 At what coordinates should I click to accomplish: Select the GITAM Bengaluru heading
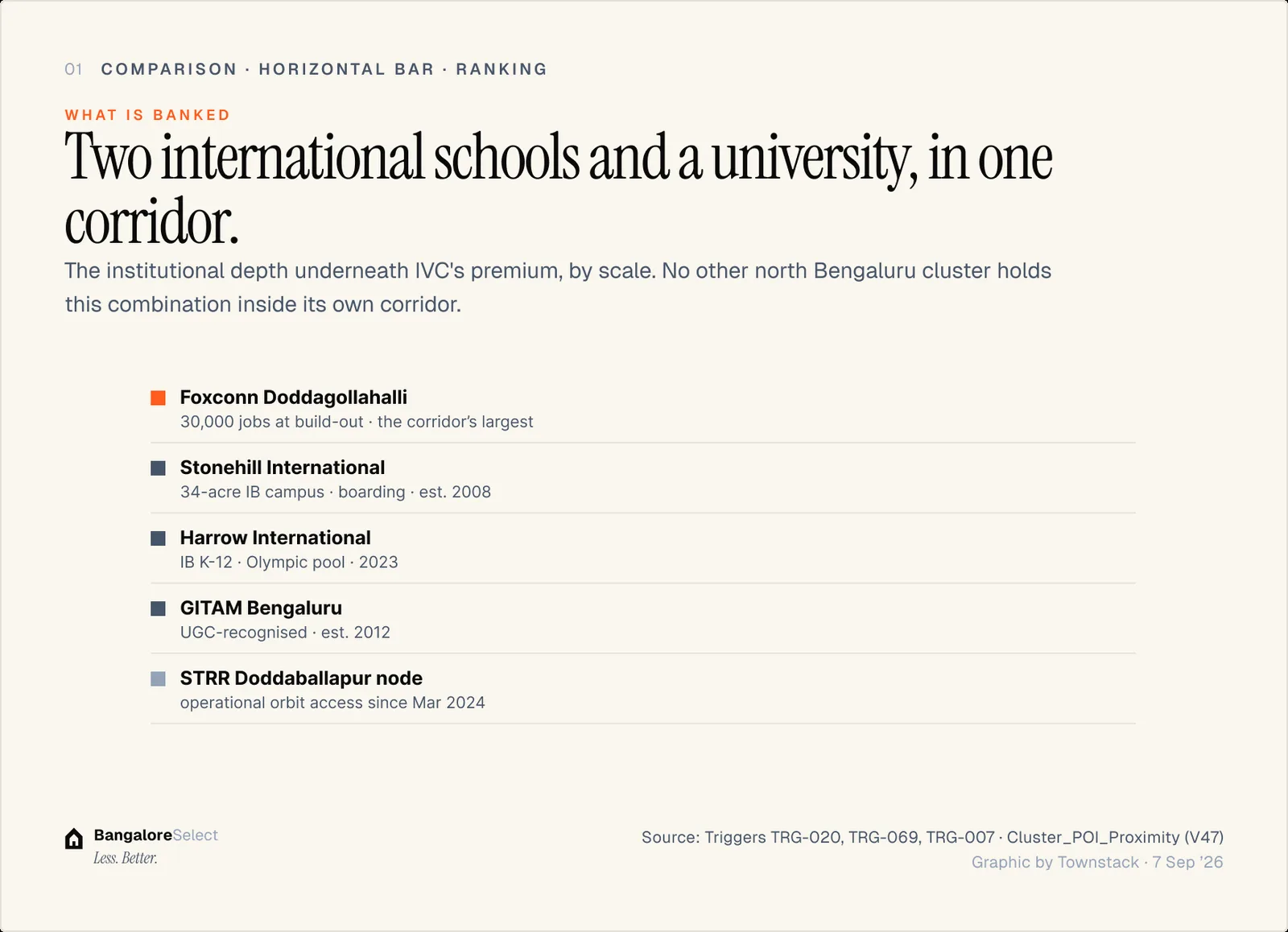(x=261, y=608)
